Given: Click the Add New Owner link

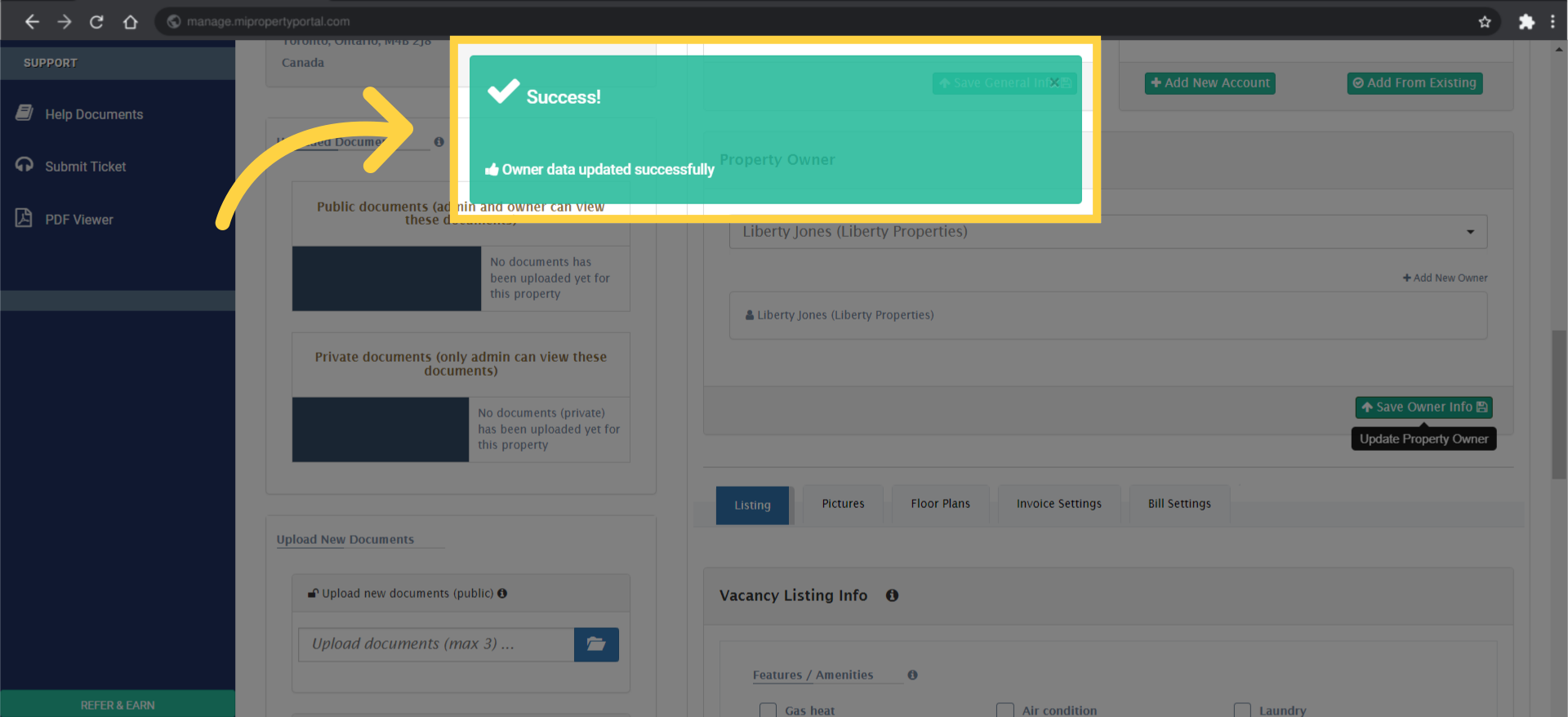Looking at the screenshot, I should 1445,278.
